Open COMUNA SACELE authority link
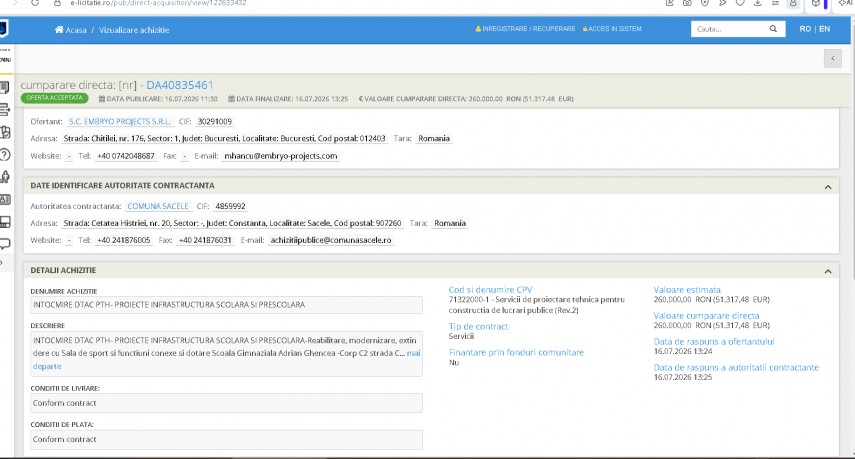855x459 pixels. tap(158, 206)
